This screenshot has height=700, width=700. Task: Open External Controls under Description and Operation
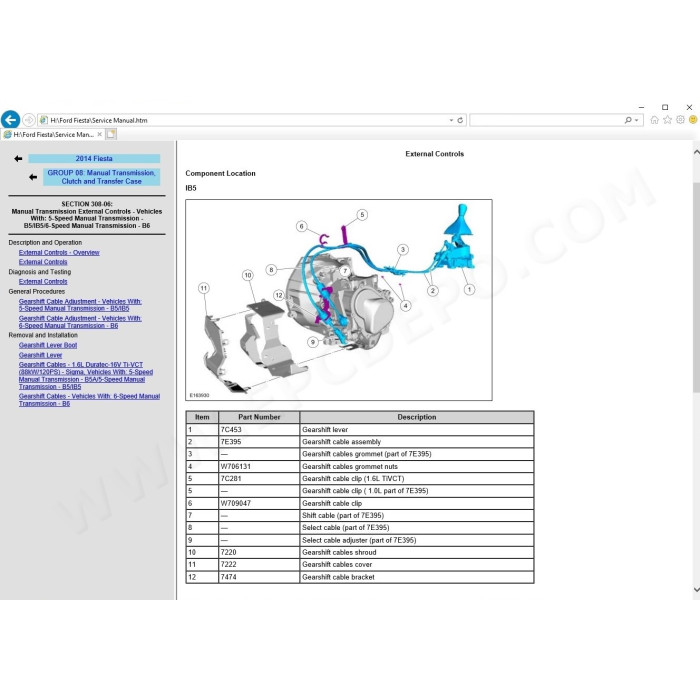point(43,262)
